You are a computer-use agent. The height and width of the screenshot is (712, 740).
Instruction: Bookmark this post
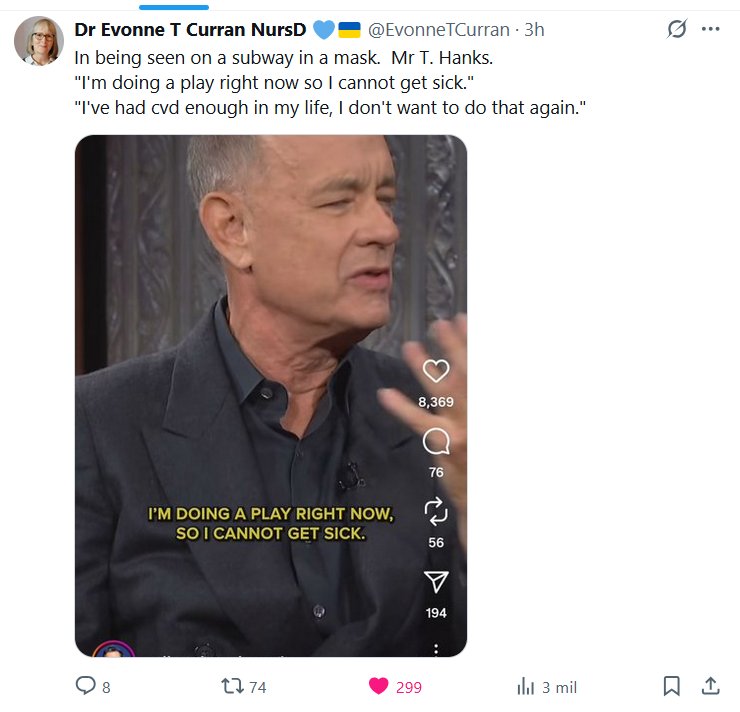(x=672, y=686)
